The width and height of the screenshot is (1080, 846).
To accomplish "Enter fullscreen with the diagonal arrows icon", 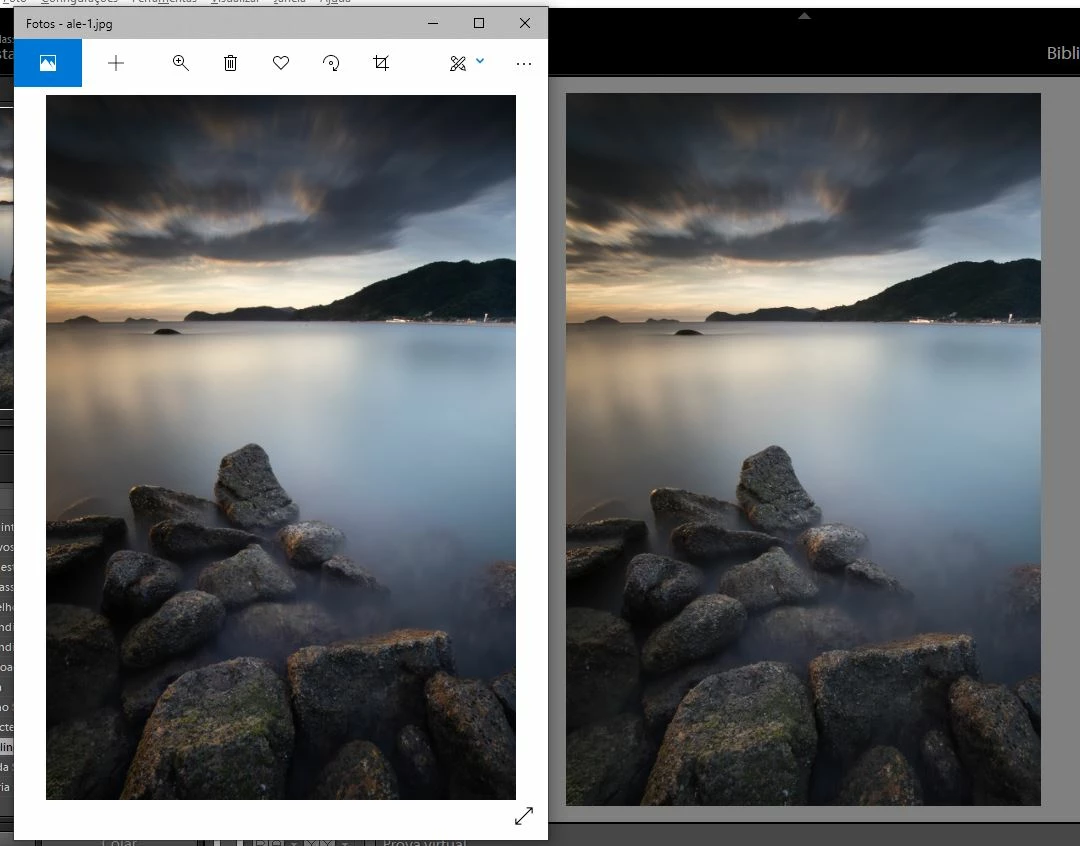I will click(x=524, y=816).
